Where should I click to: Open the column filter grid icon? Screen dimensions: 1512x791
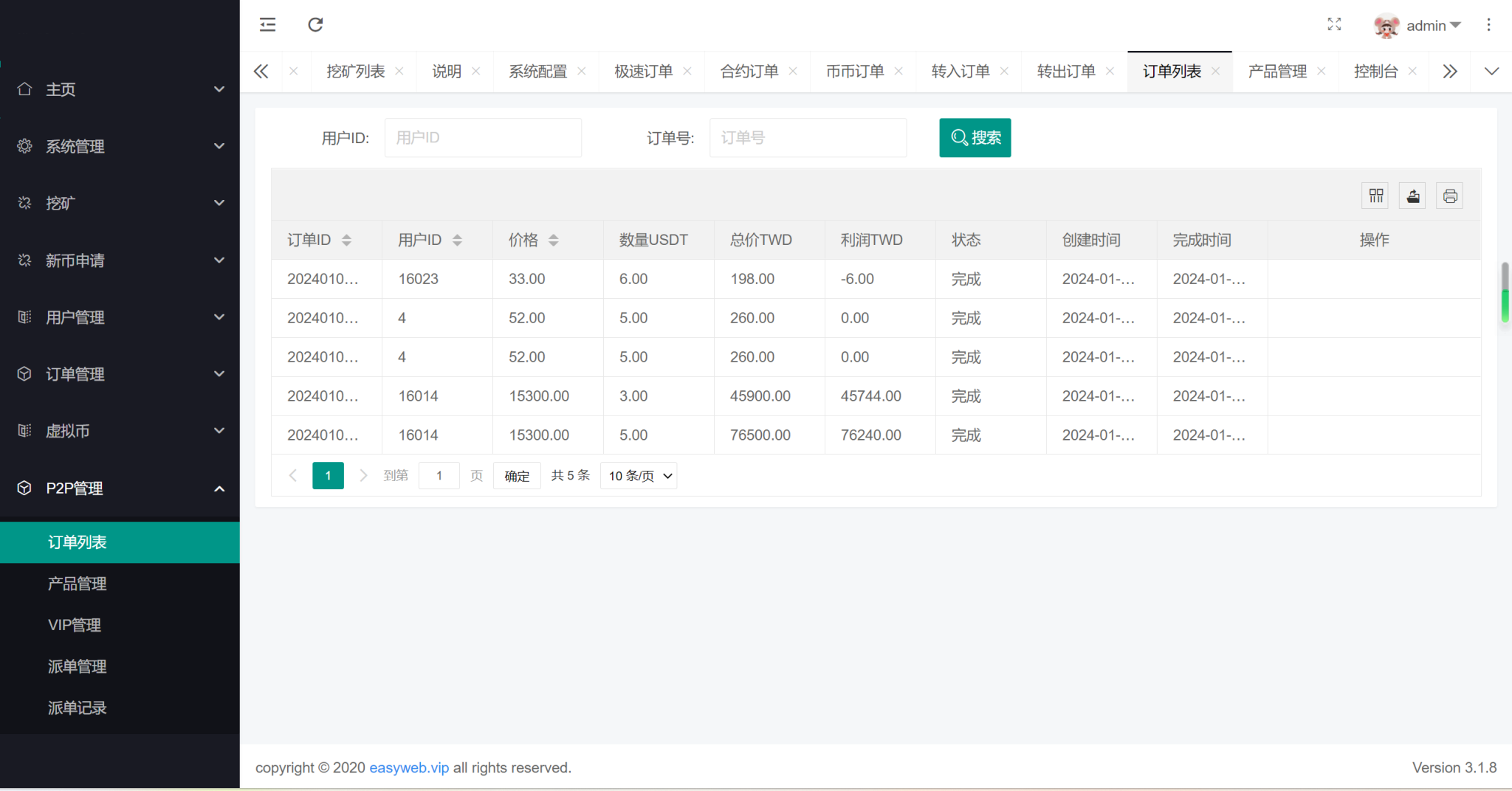pyautogui.click(x=1375, y=196)
